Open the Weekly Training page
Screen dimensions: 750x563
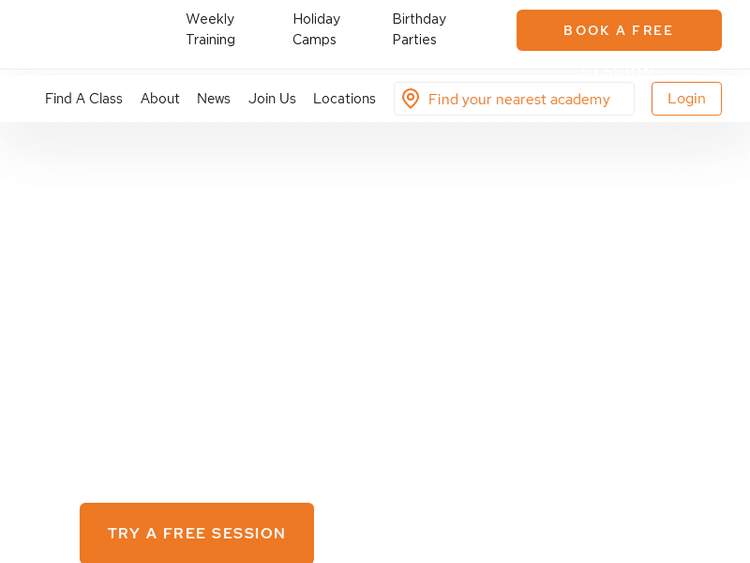click(210, 29)
